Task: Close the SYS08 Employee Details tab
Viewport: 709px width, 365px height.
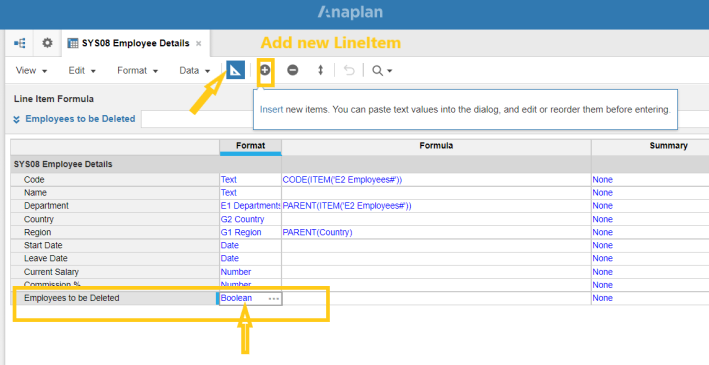Action: pos(199,43)
